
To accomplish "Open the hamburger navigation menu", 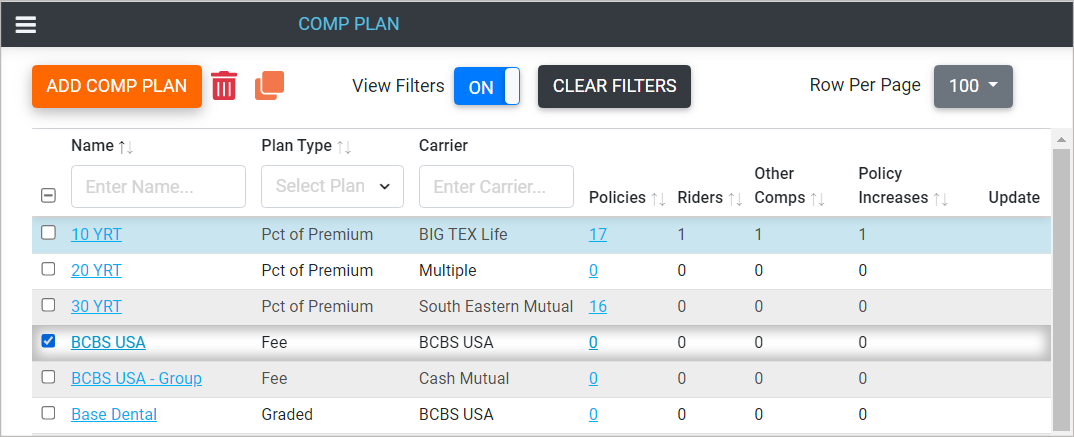I will [x=26, y=24].
